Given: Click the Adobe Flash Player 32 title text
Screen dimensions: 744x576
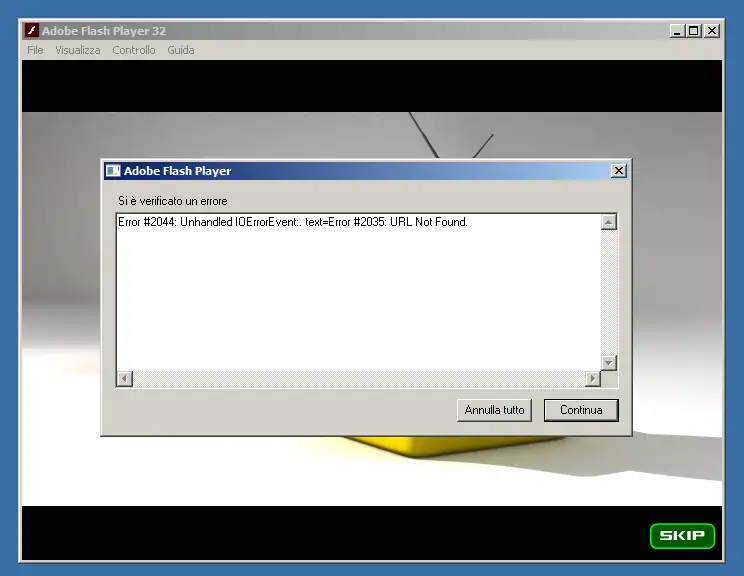Looking at the screenshot, I should point(104,31).
